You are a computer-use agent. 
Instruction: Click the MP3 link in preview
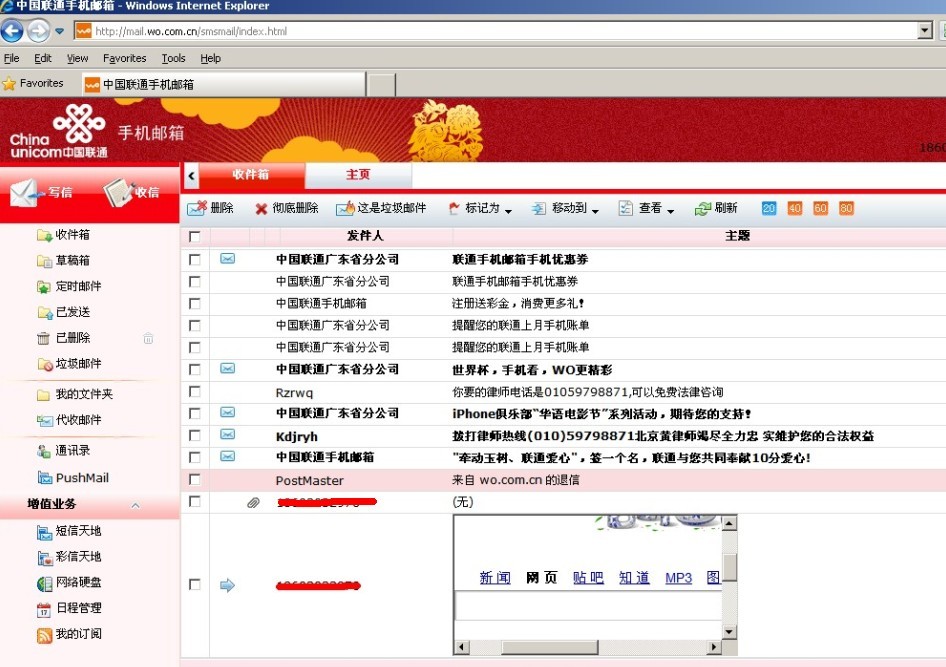678,578
